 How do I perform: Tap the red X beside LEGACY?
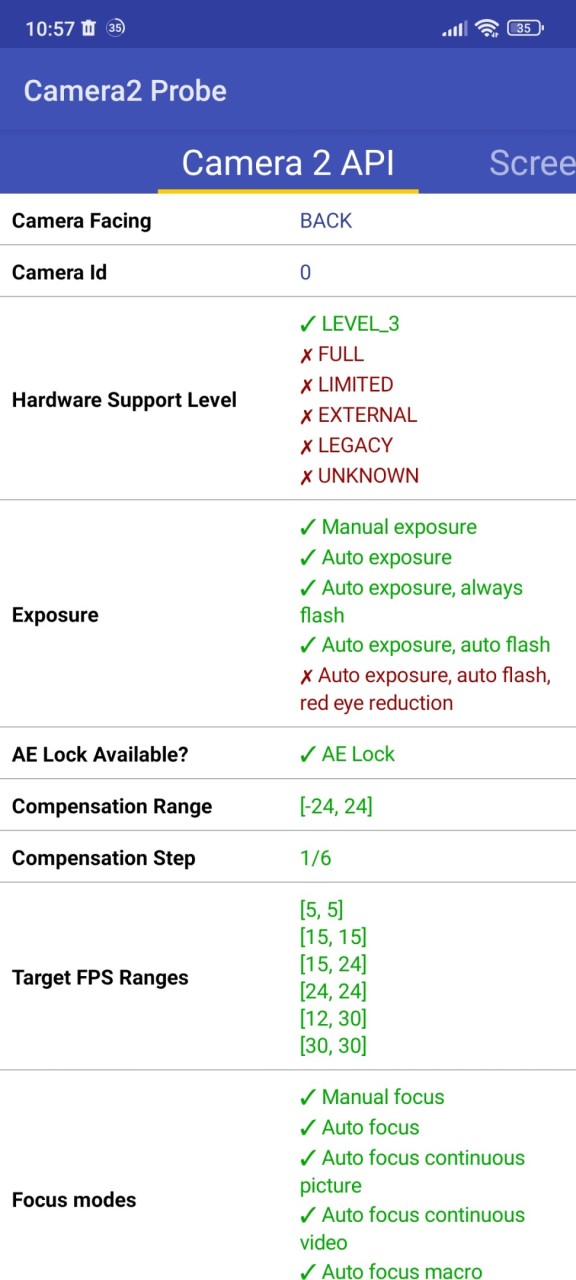coord(306,446)
